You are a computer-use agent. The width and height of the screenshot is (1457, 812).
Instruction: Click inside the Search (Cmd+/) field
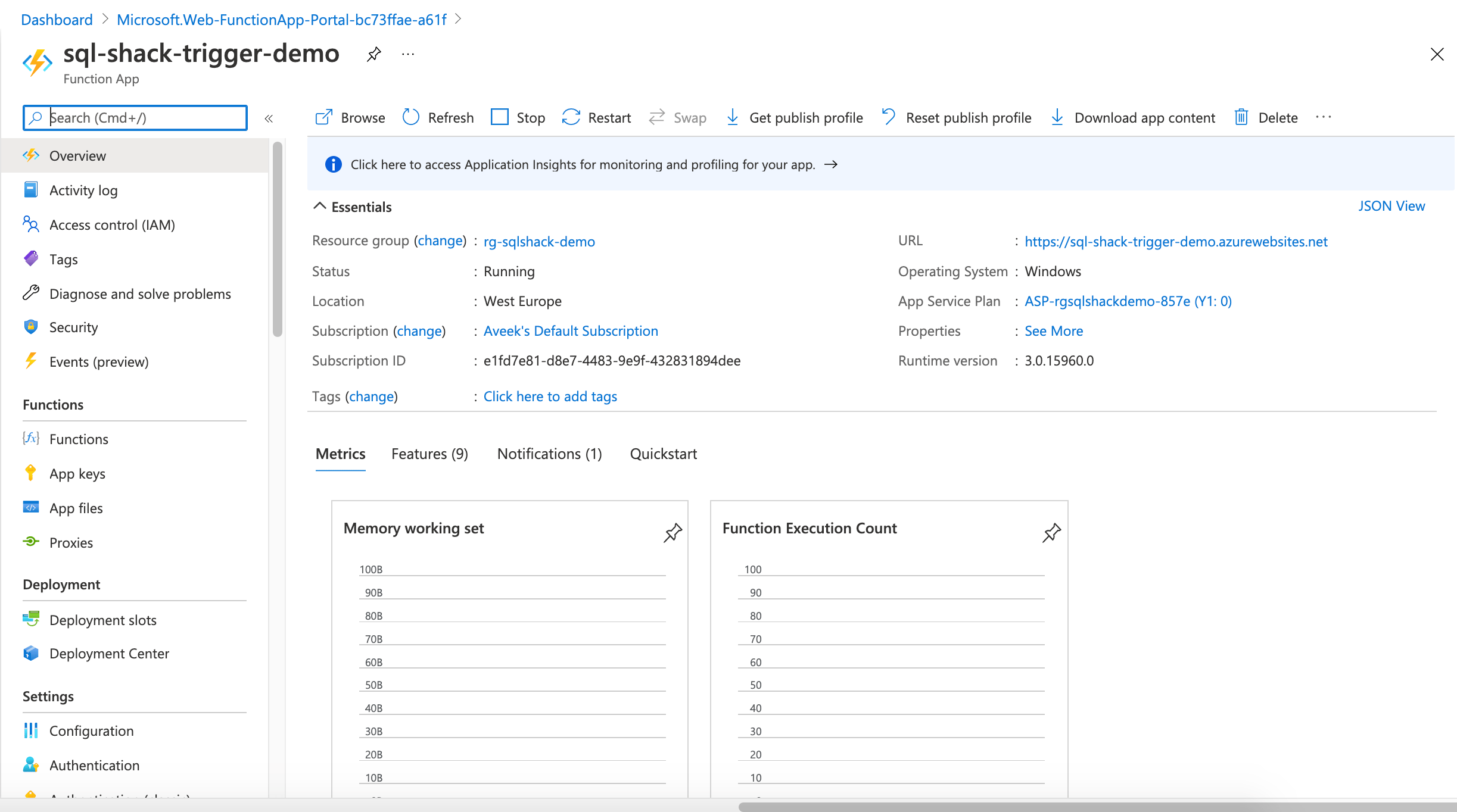pyautogui.click(x=134, y=117)
